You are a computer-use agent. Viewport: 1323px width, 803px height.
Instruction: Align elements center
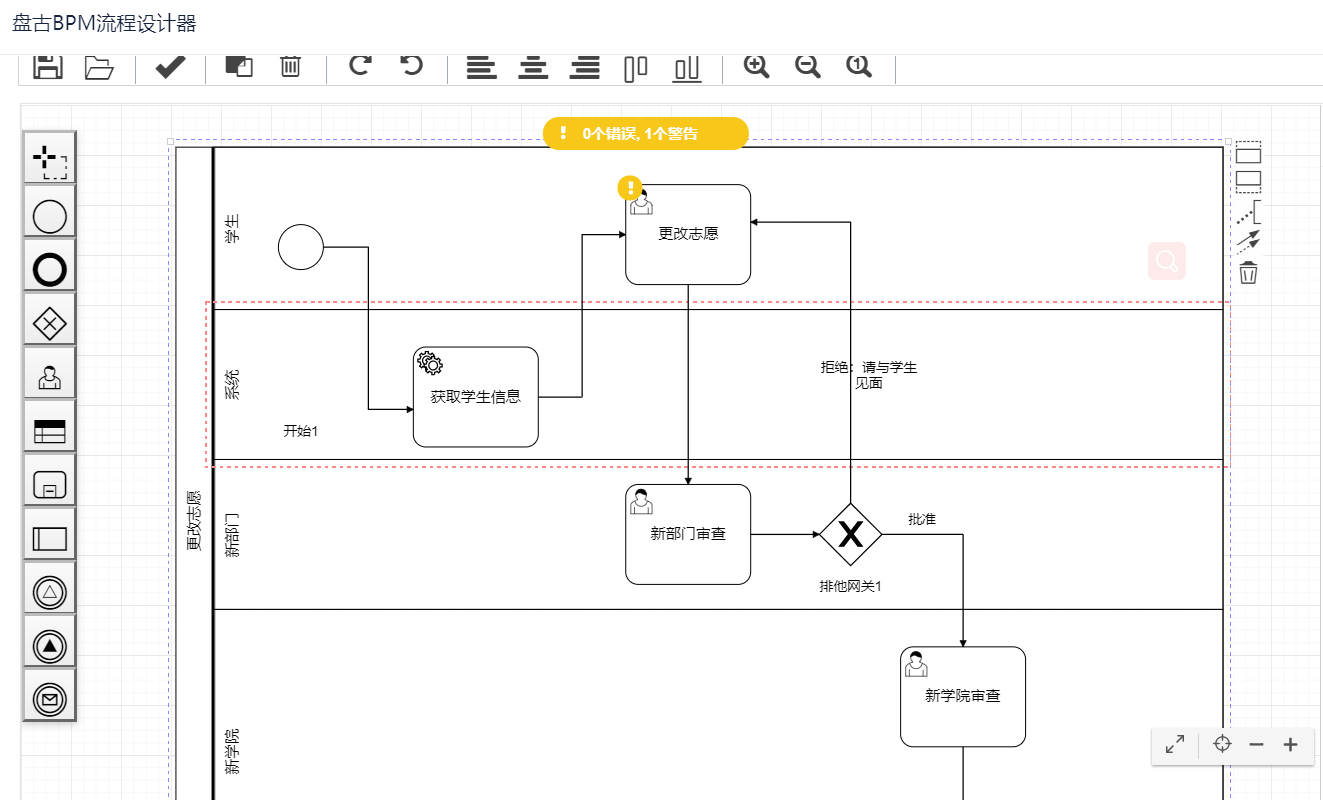click(533, 68)
